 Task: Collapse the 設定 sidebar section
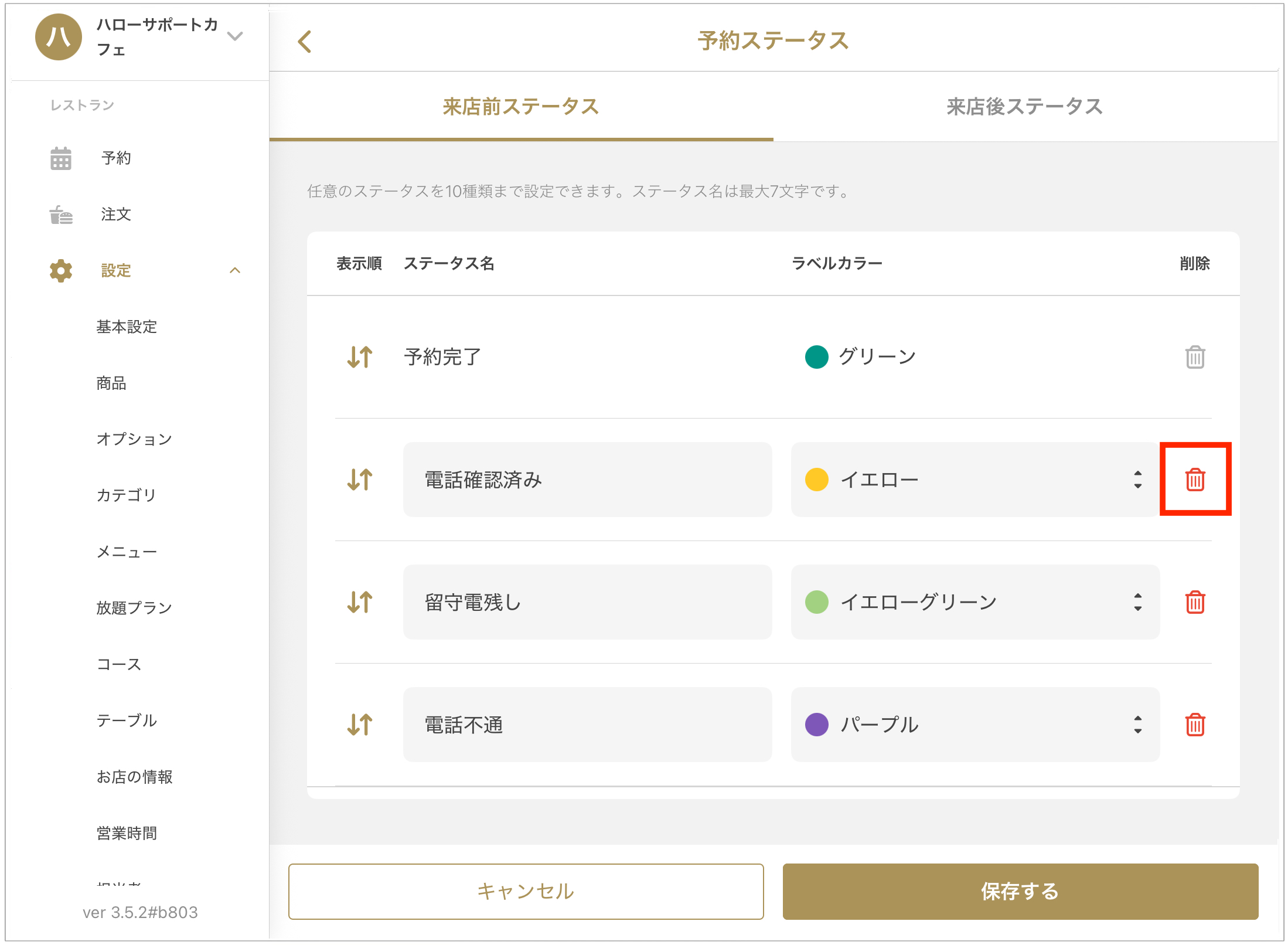tap(235, 270)
